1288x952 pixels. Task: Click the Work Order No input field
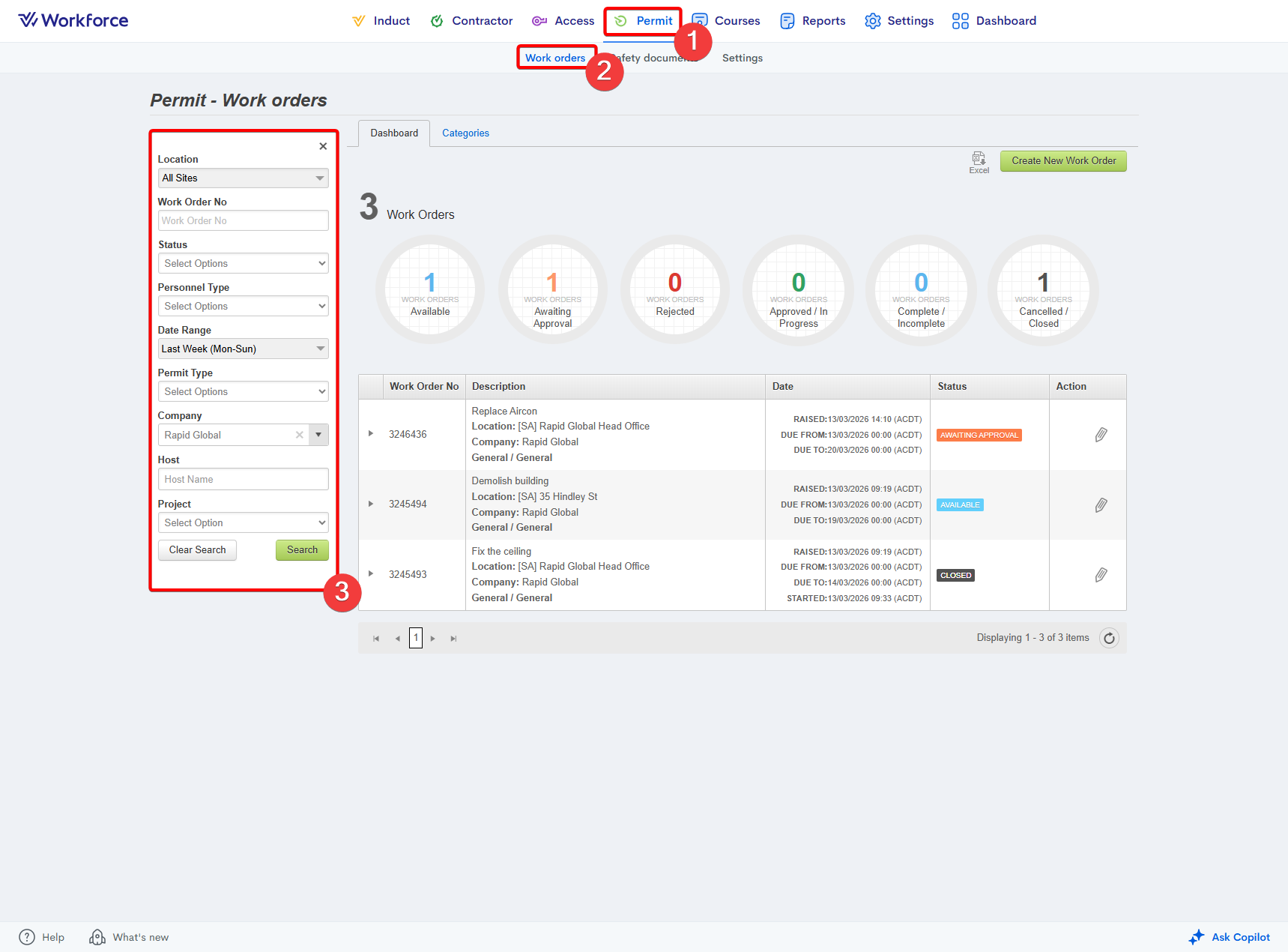coord(243,220)
